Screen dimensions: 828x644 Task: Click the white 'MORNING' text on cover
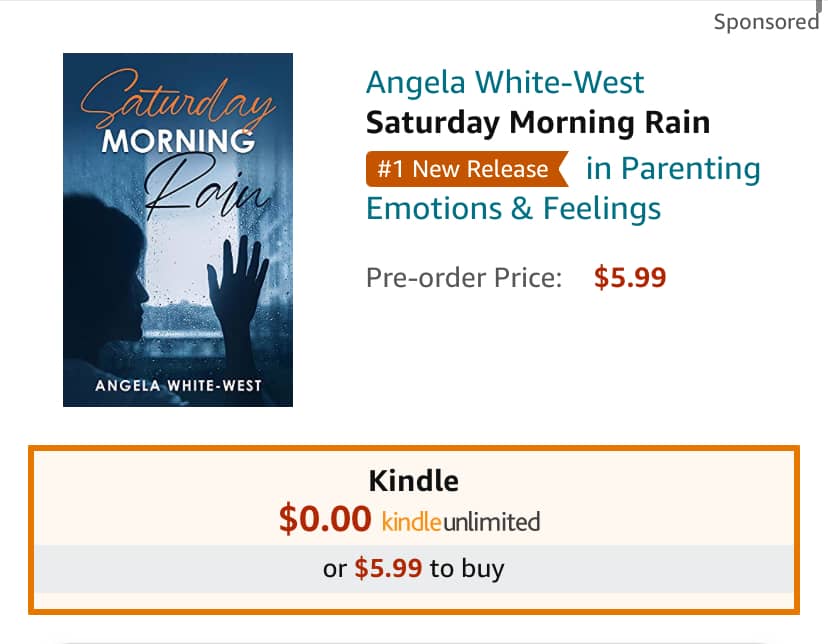click(x=178, y=141)
